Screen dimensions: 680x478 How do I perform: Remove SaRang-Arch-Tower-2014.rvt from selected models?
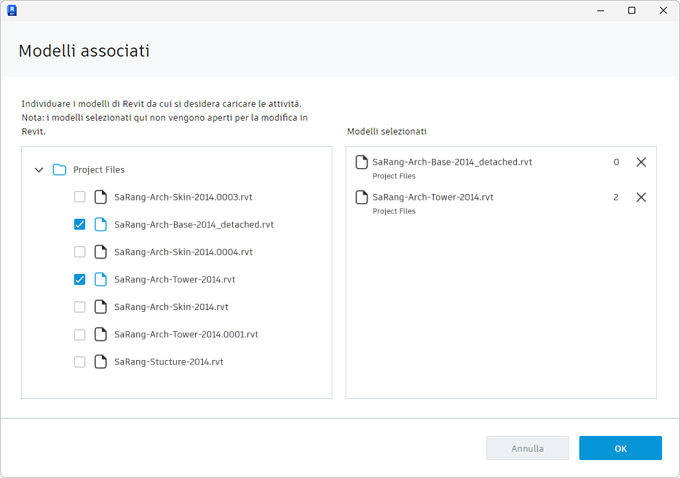(x=641, y=197)
